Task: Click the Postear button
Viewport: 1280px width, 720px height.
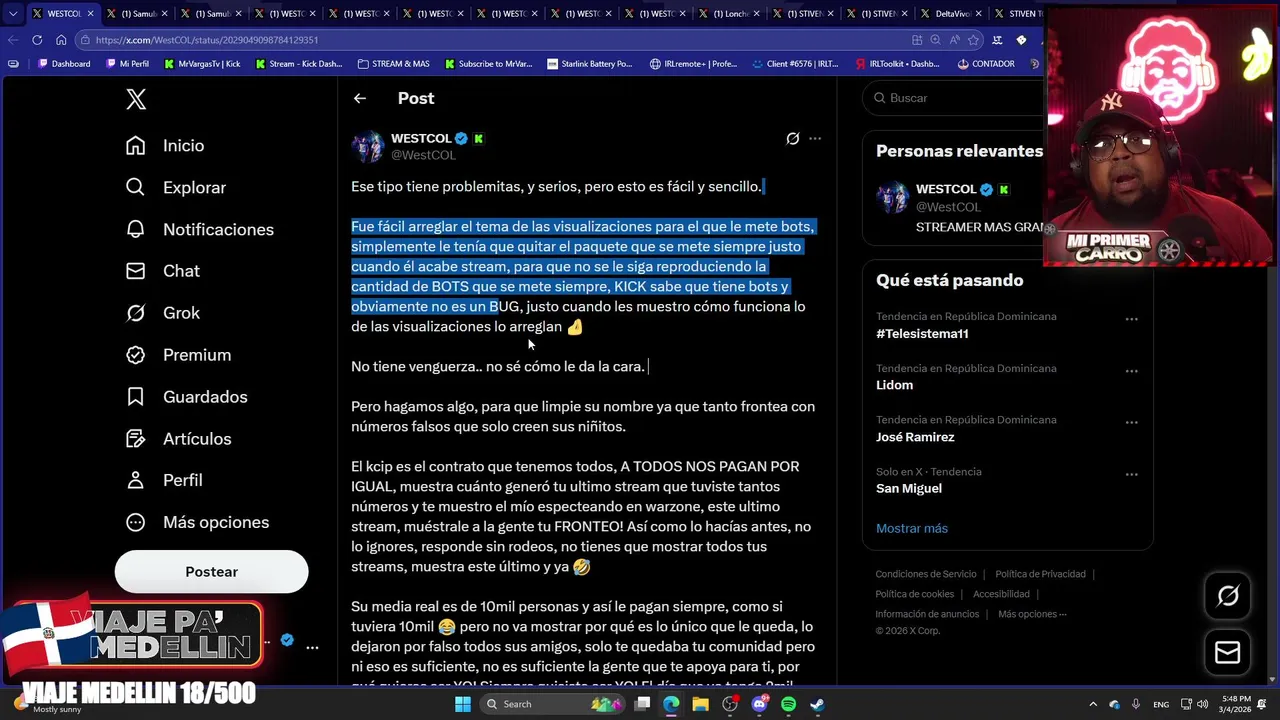Action: [211, 572]
